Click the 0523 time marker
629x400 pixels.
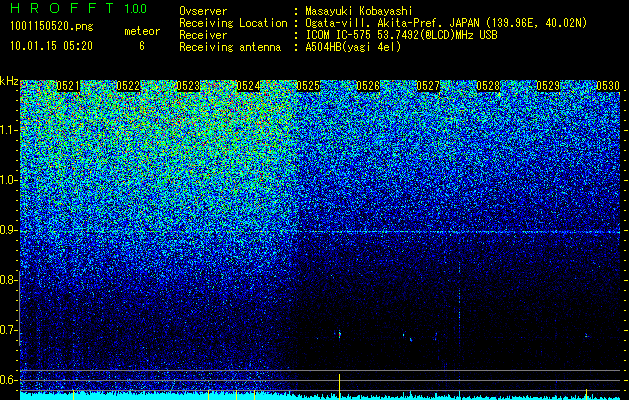188,86
